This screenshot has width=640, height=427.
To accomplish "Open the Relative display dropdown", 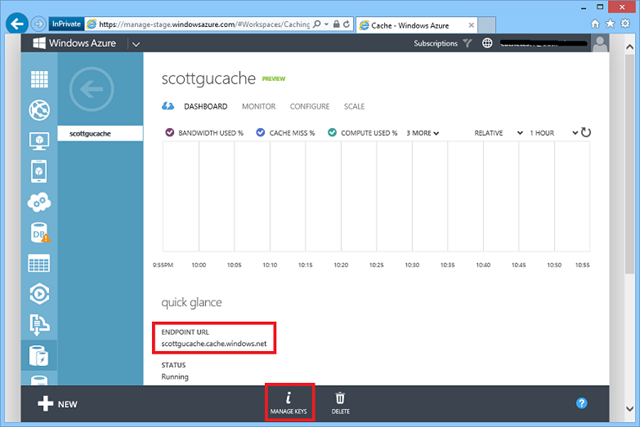I will pos(498,133).
